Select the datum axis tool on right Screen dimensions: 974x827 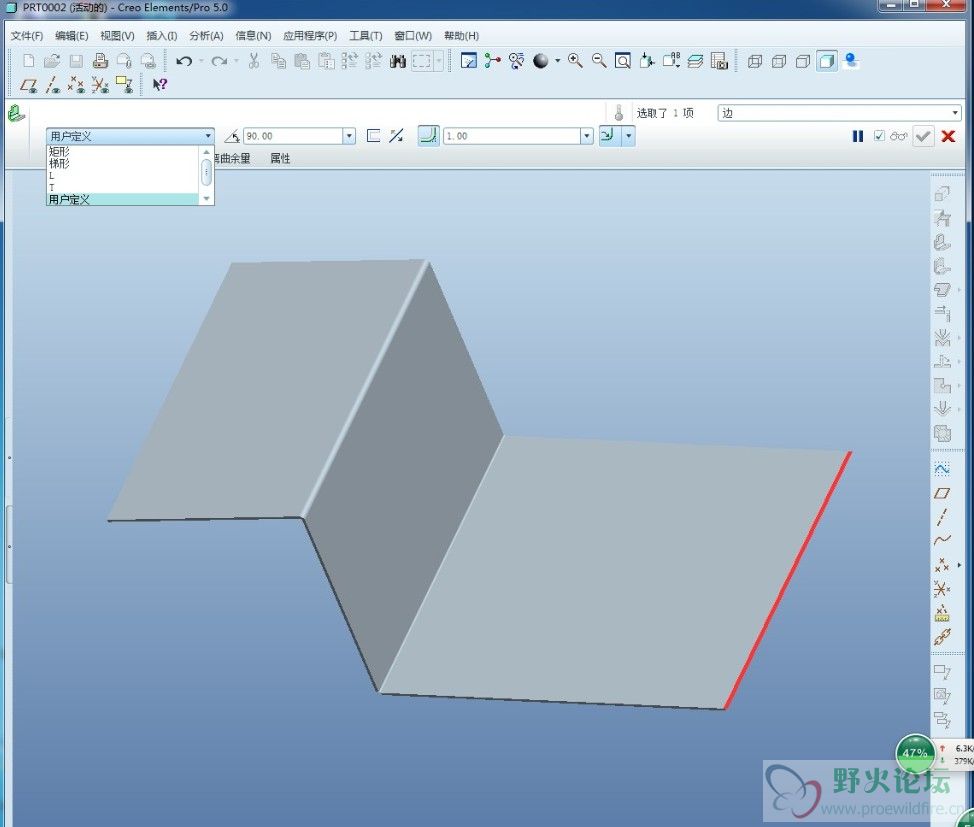click(x=942, y=517)
